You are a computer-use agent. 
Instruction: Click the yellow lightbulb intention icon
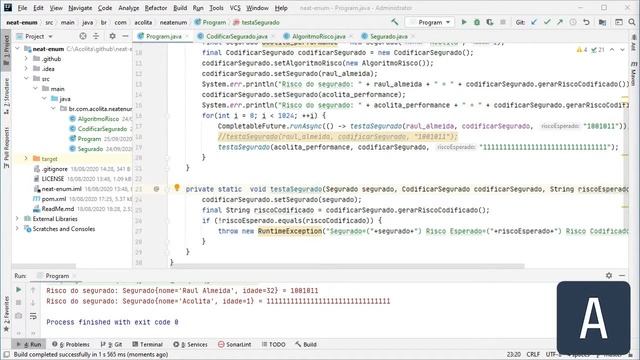177,187
